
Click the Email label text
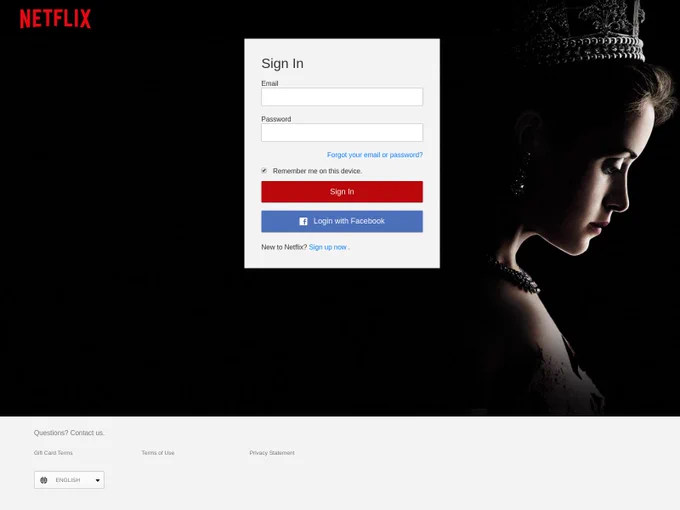pyautogui.click(x=270, y=83)
